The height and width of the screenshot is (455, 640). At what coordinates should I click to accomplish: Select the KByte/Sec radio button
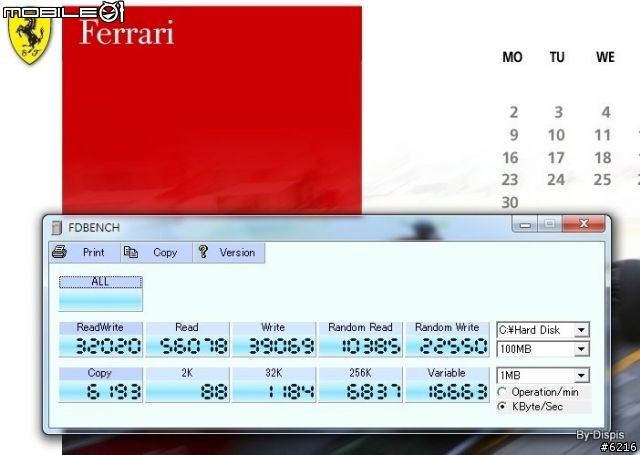pos(502,406)
